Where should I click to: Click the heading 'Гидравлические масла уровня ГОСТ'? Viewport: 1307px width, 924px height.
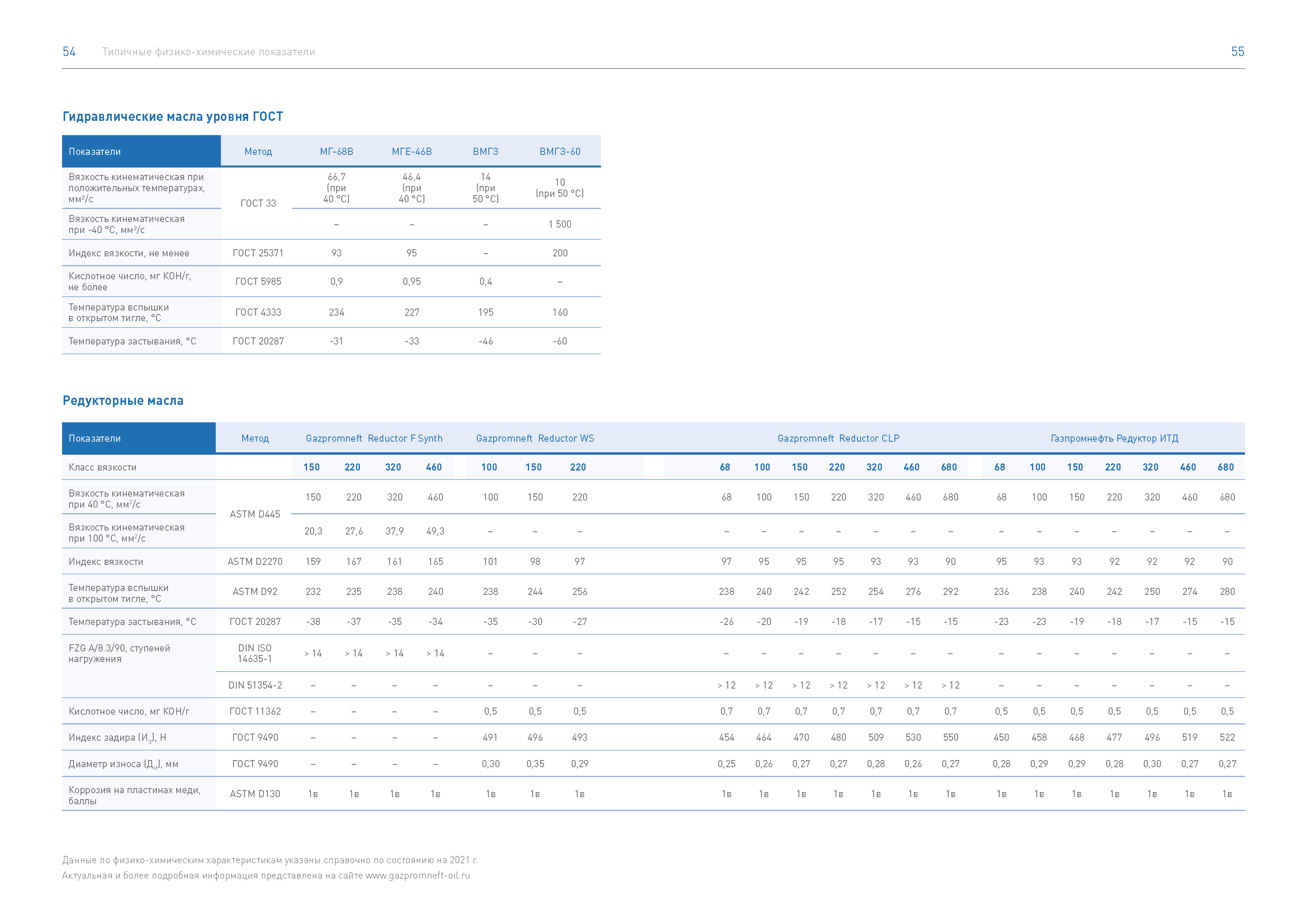[173, 117]
